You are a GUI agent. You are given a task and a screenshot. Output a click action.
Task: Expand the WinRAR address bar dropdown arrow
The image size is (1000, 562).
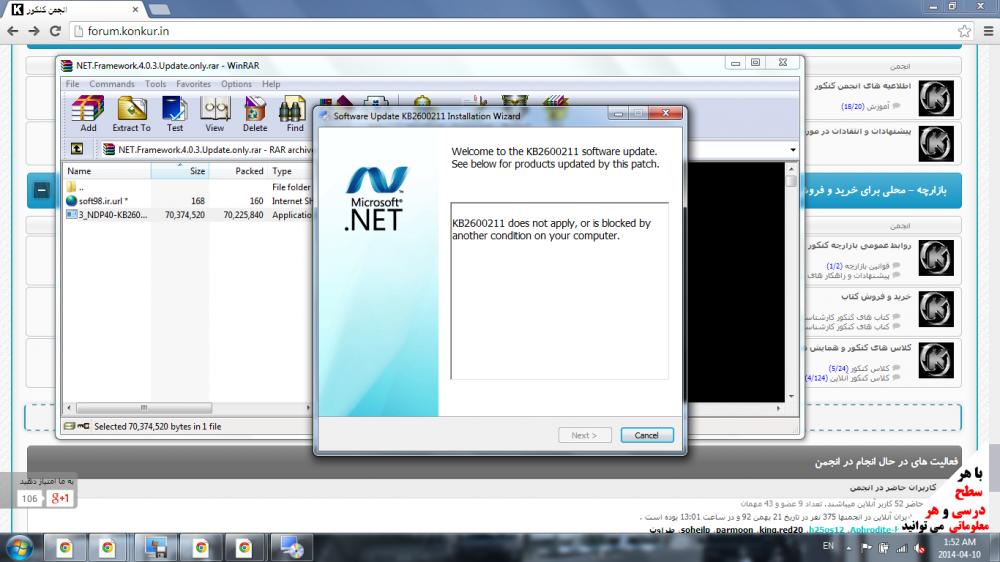(793, 149)
